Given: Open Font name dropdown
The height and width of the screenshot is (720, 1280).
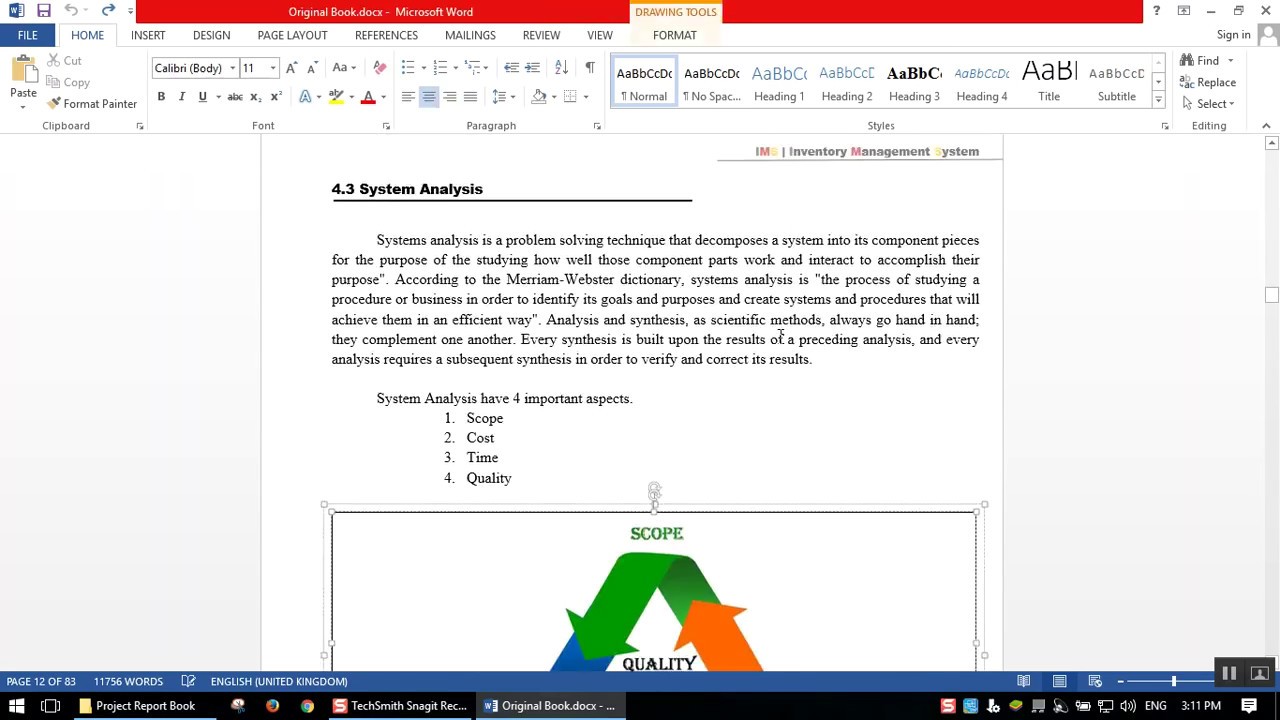Looking at the screenshot, I should (x=232, y=68).
